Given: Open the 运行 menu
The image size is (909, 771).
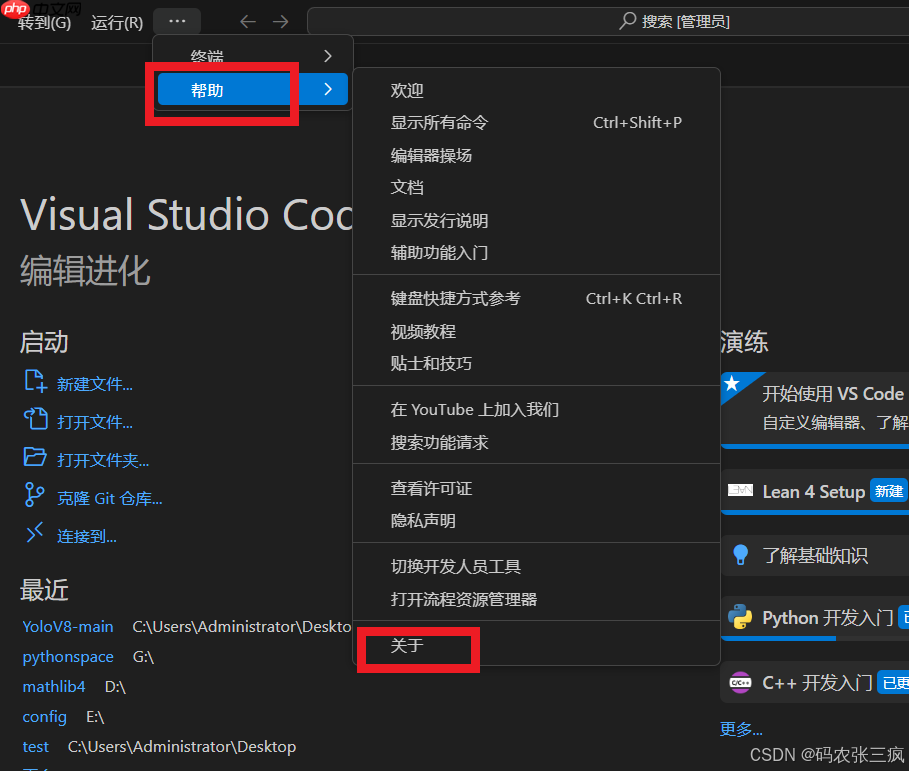Looking at the screenshot, I should pos(115,21).
